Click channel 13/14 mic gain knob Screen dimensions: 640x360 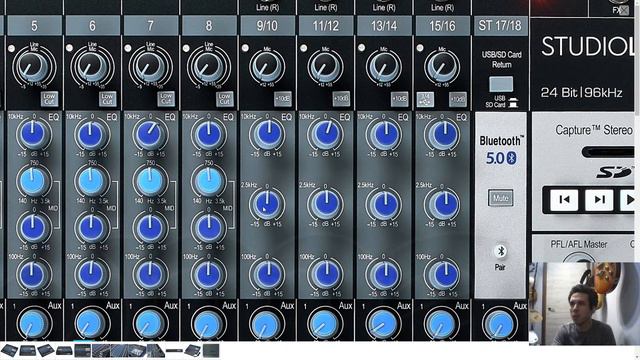384,67
